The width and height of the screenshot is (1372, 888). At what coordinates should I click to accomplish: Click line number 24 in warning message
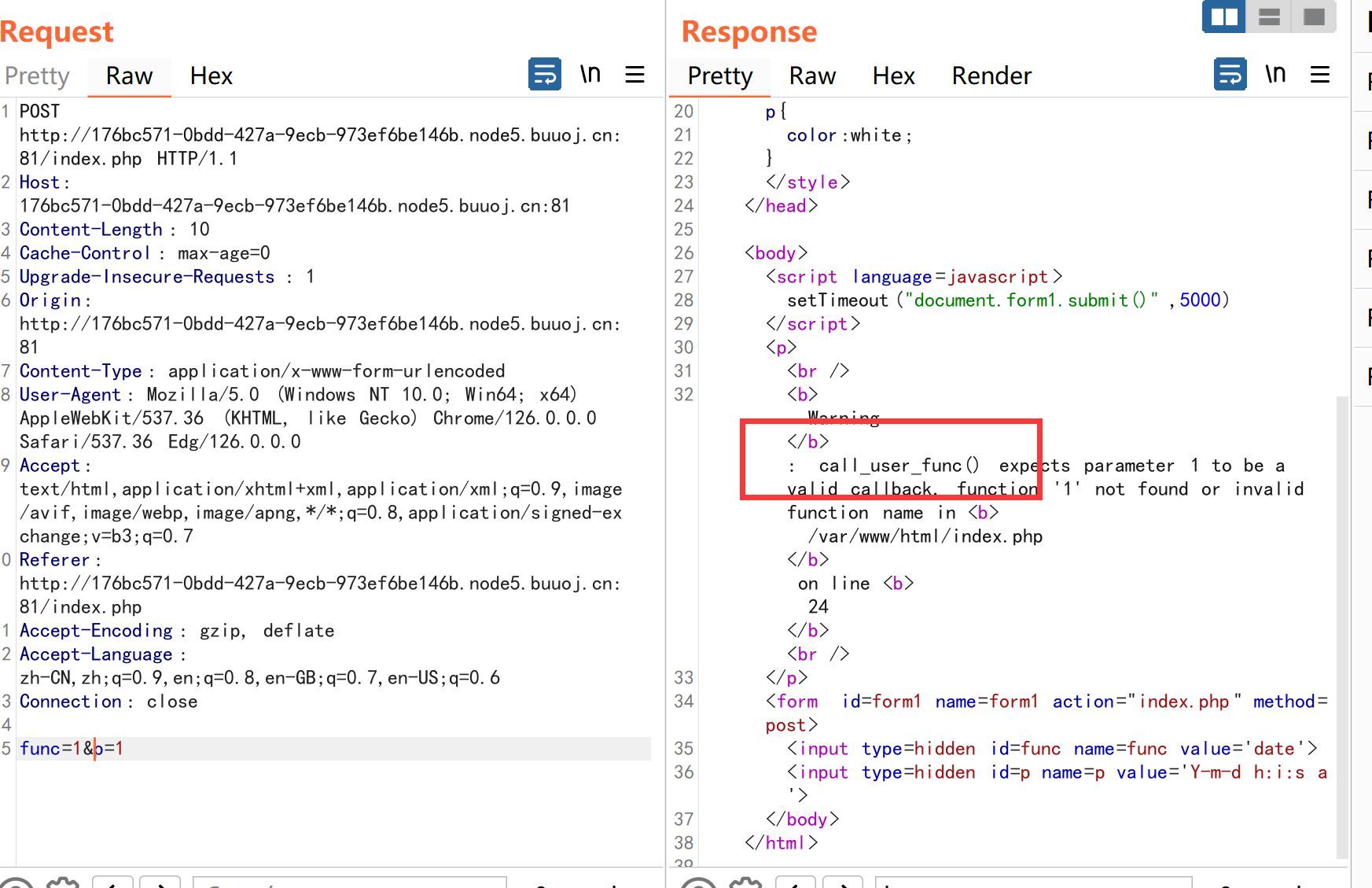[818, 607]
